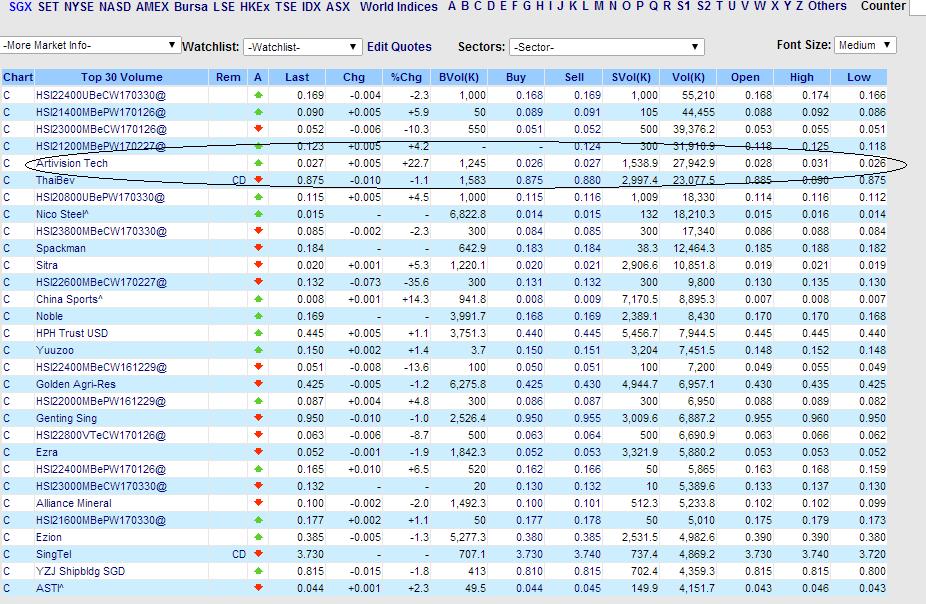Open chart icon for Nico Steel row
Viewport: 926px width, 604px height.
tap(6, 214)
